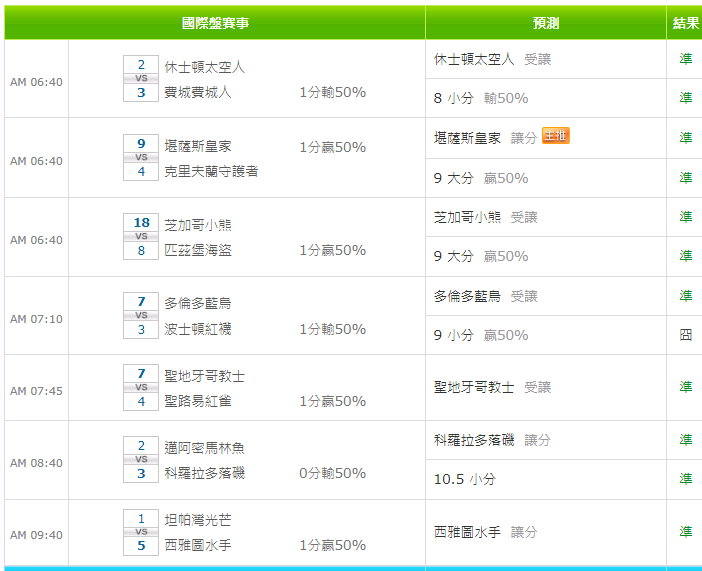
Task: Click 堪薩斯皇家 讓分 prediction
Action: [x=485, y=138]
